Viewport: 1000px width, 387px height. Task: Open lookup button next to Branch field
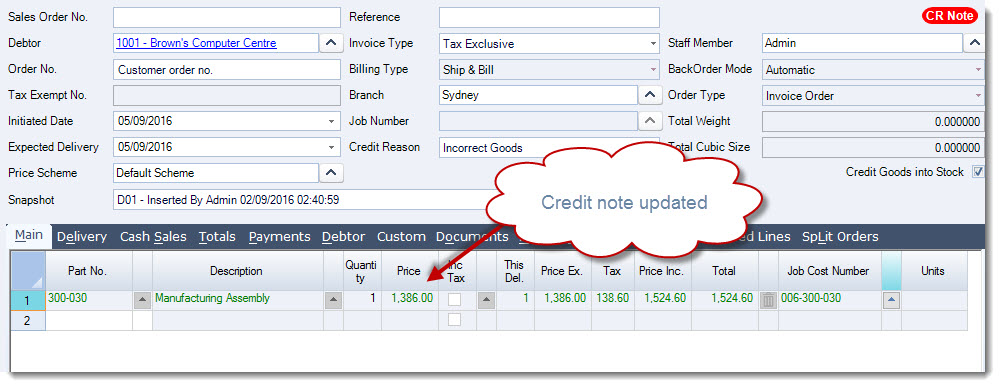649,95
